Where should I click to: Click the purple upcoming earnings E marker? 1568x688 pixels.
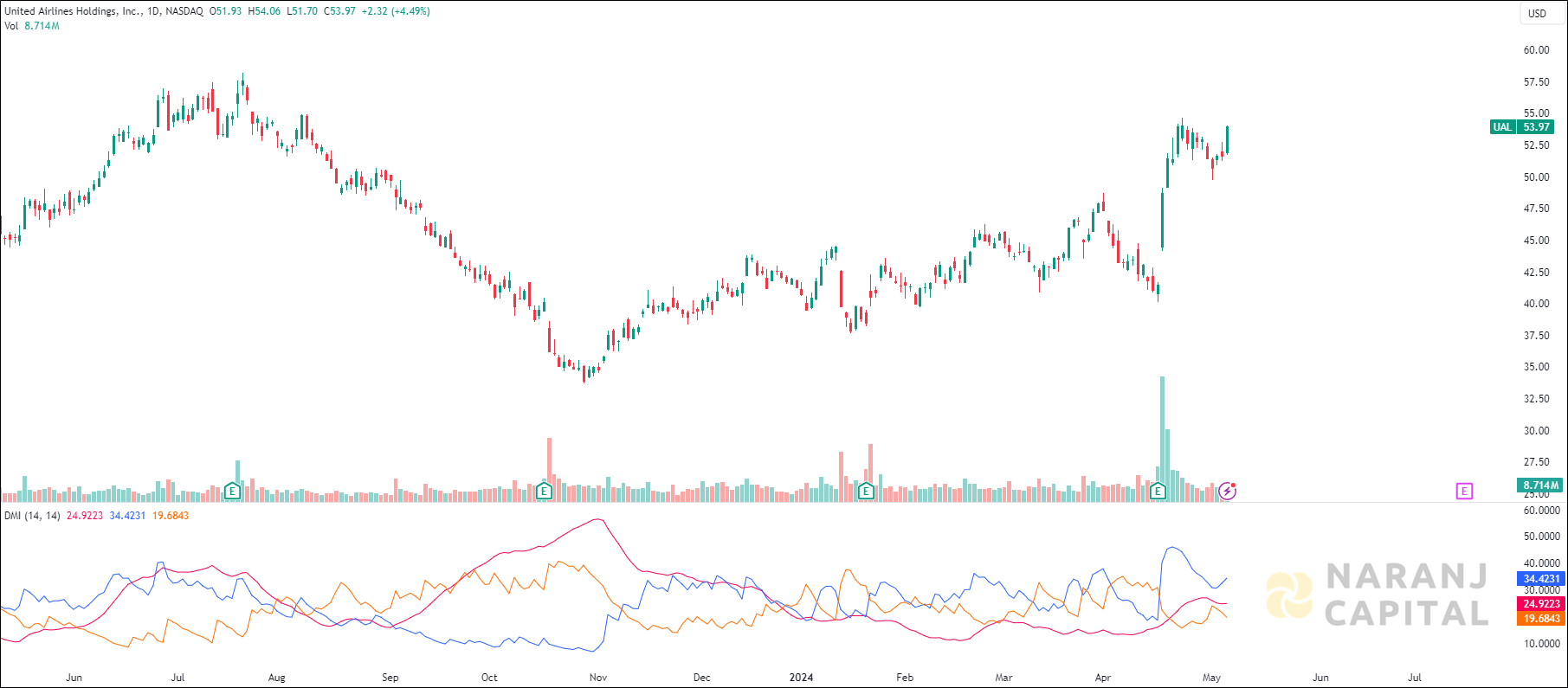pyautogui.click(x=1464, y=492)
